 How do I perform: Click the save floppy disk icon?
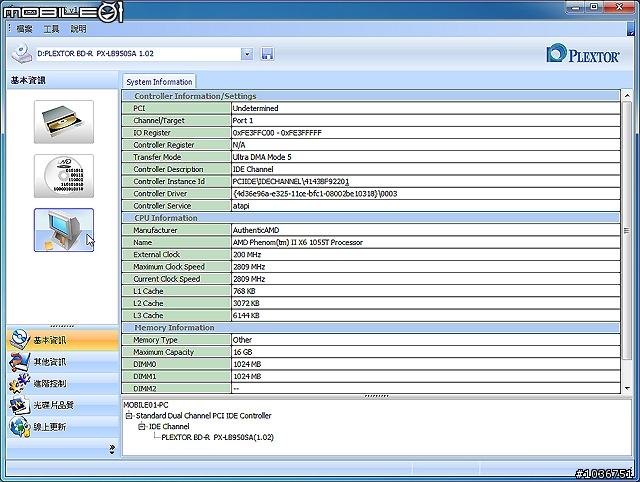point(267,54)
